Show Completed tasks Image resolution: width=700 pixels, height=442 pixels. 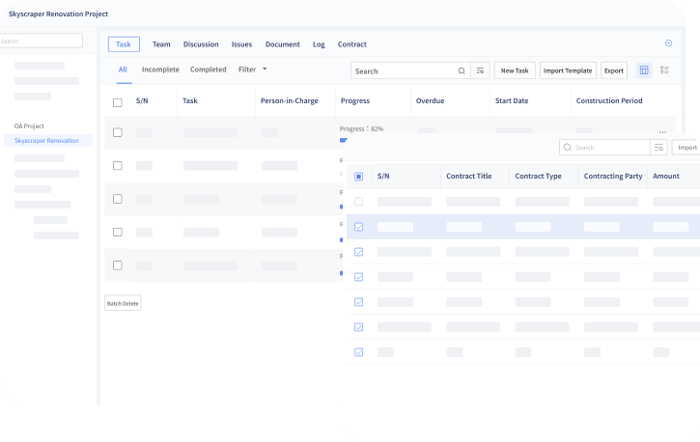tap(208, 69)
